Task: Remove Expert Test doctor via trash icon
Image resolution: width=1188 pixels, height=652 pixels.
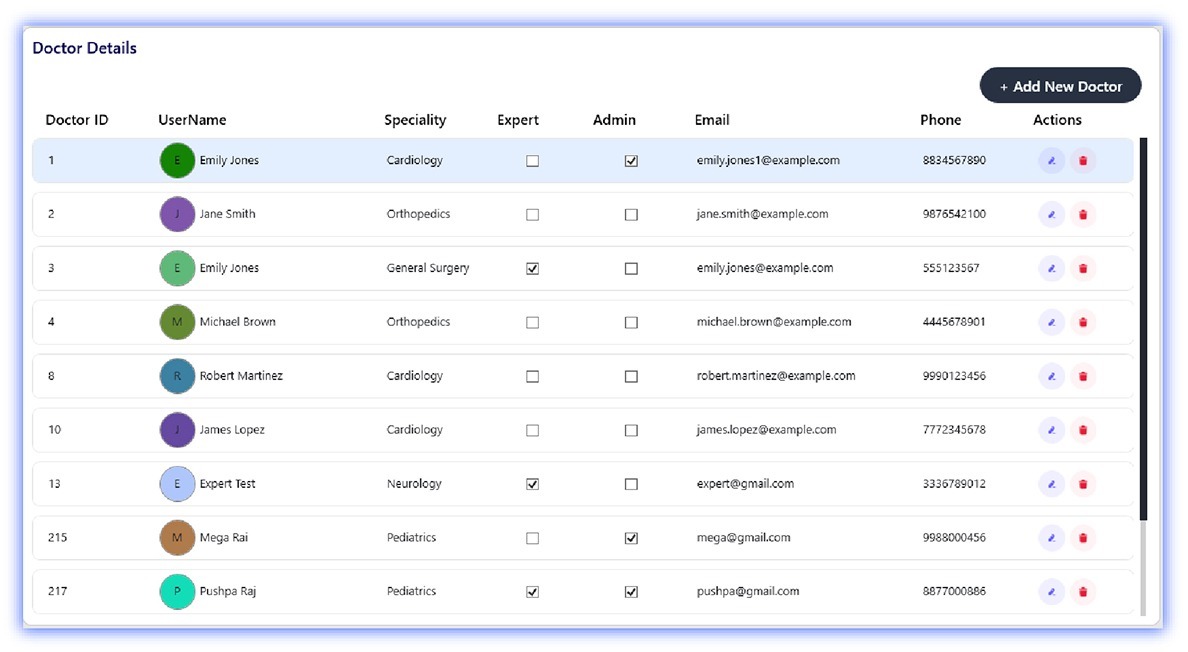Action: coord(1082,484)
